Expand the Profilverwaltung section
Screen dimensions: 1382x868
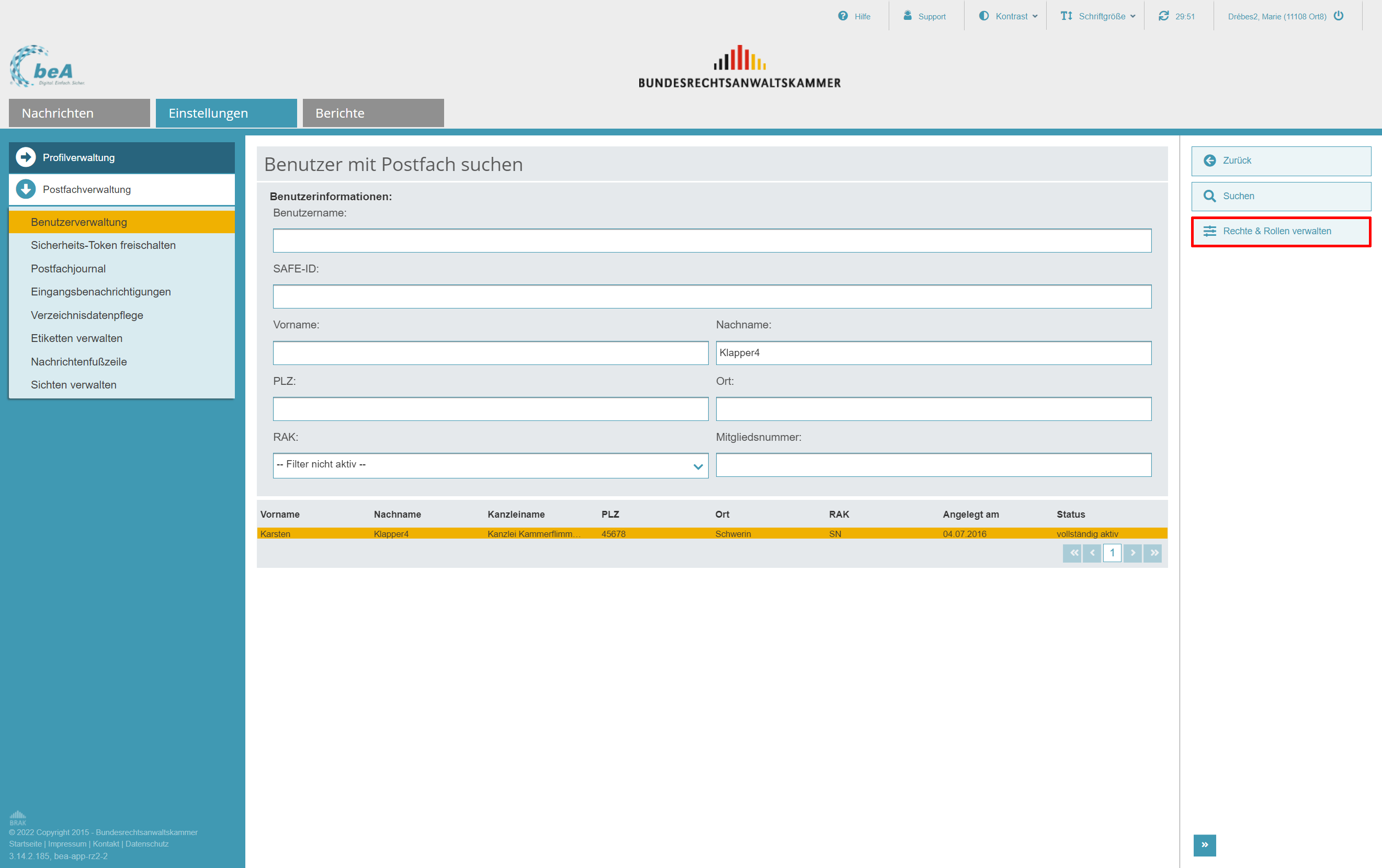click(x=26, y=157)
